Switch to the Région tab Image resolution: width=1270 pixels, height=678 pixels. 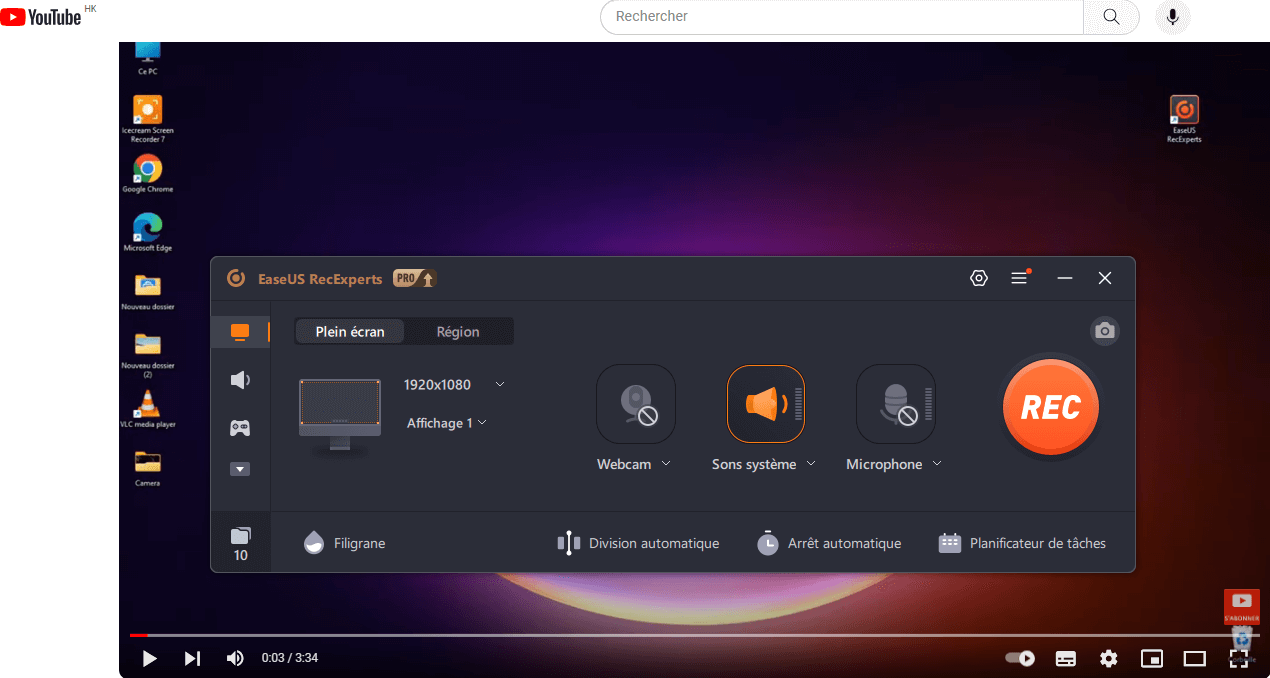pos(458,332)
